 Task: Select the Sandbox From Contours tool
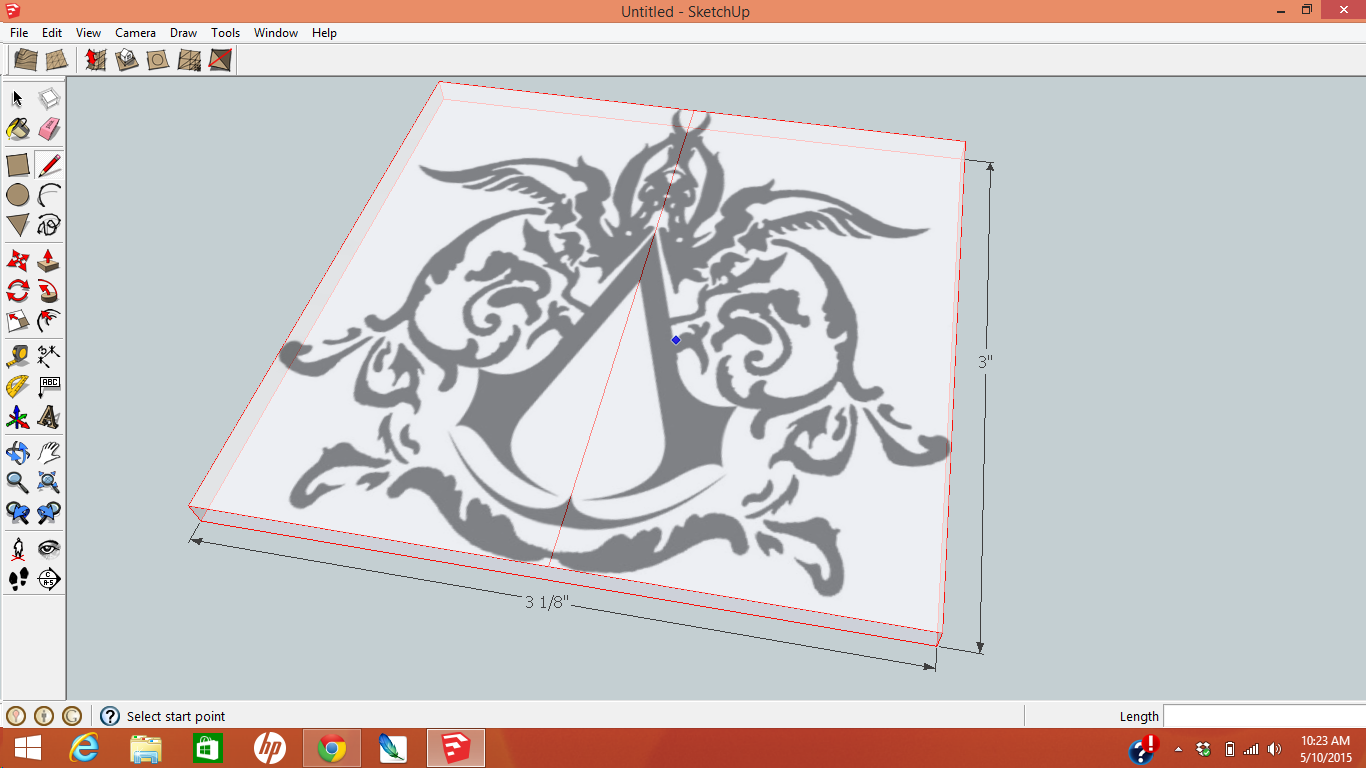point(25,61)
